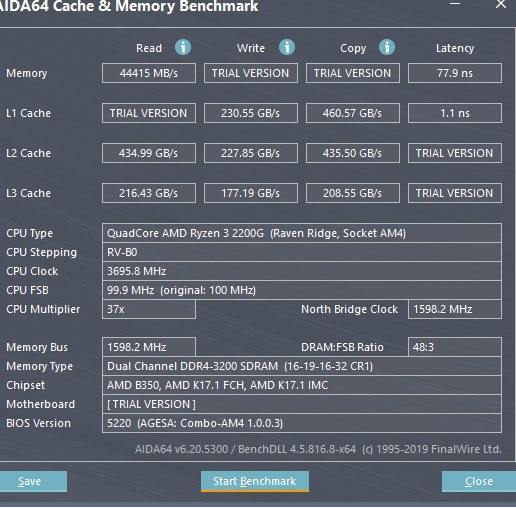
Task: Select the North Bridge Clock value field
Action: click(455, 309)
